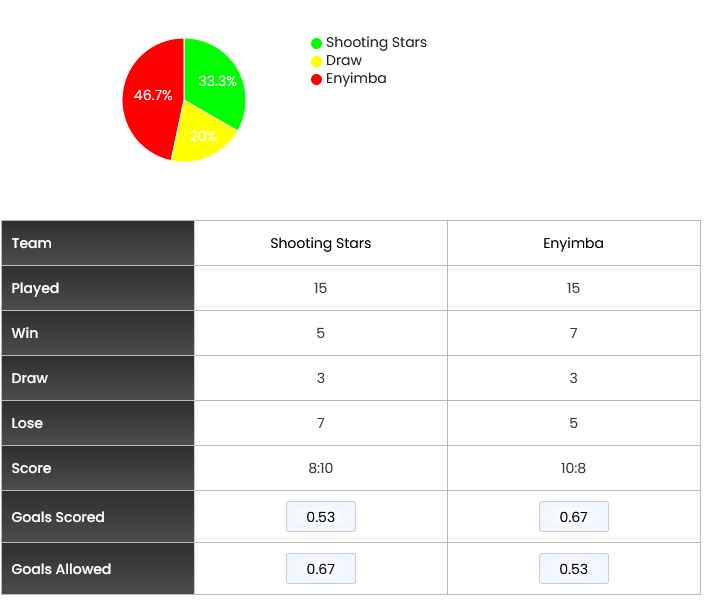Click the red Enyimba legend dot
Image resolution: width=709 pixels, height=600 pixels.
point(316,79)
